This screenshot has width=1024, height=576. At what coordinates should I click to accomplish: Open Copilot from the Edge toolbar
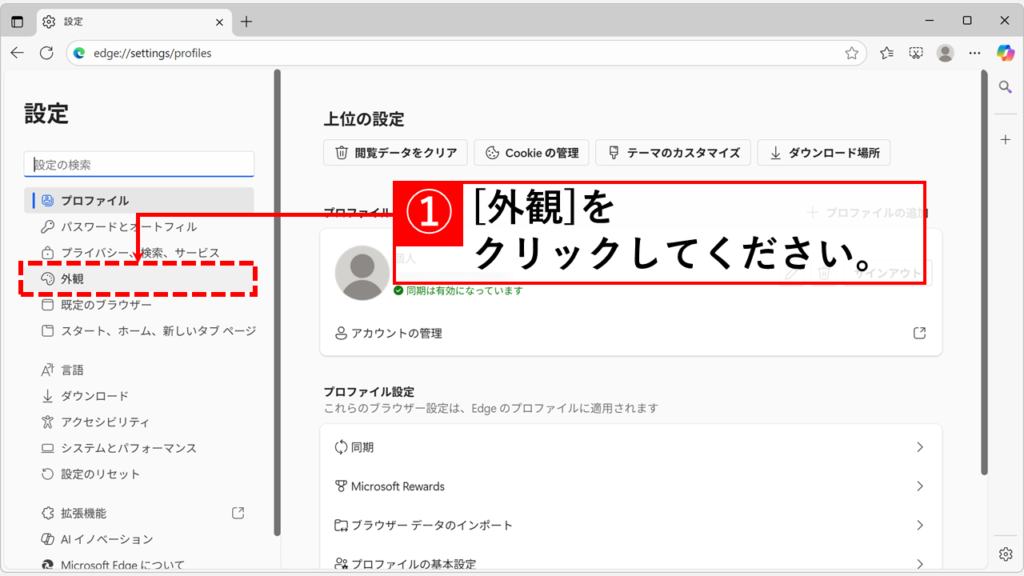coord(1005,53)
